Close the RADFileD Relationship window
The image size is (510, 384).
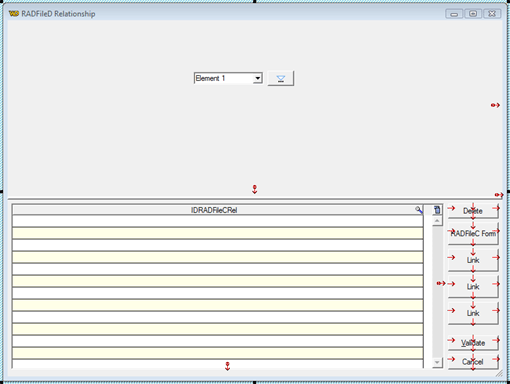492,14
